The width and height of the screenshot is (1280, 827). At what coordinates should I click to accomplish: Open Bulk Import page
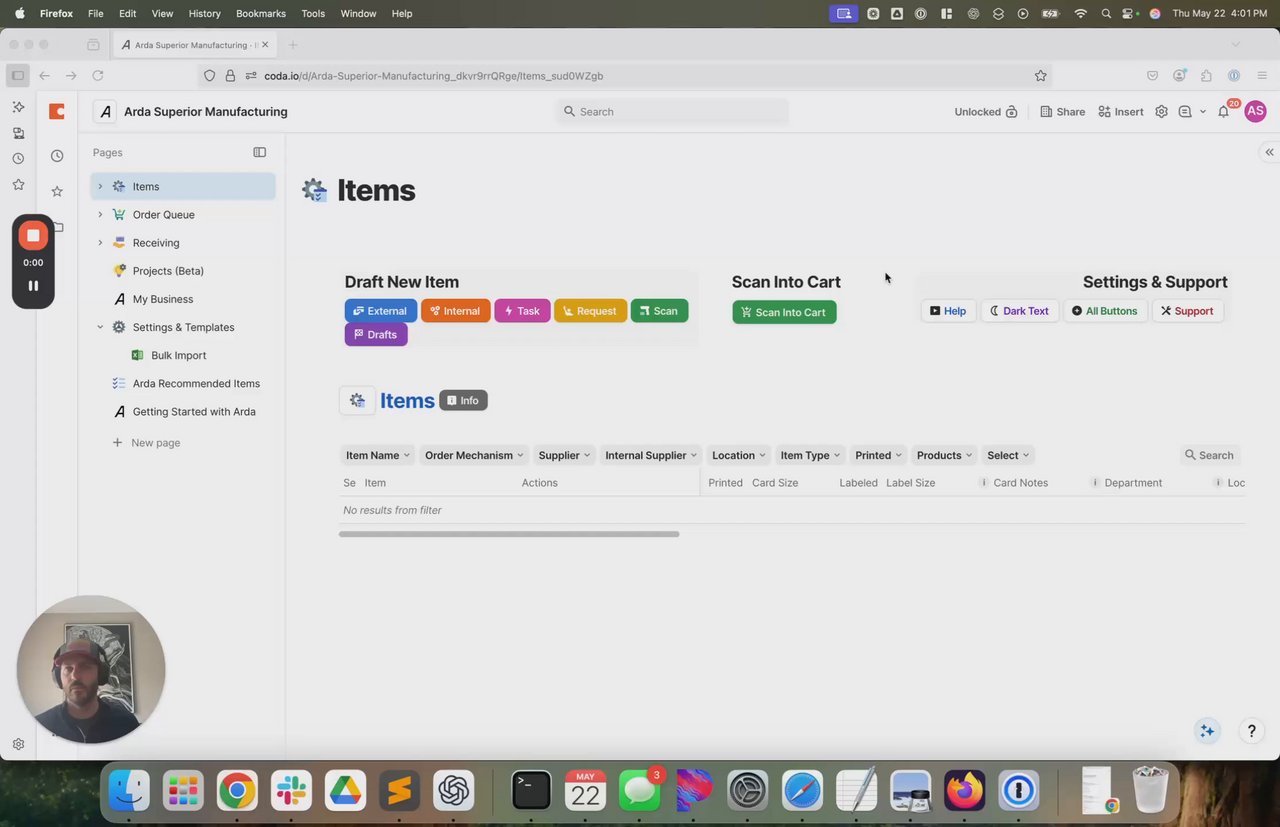pos(179,355)
